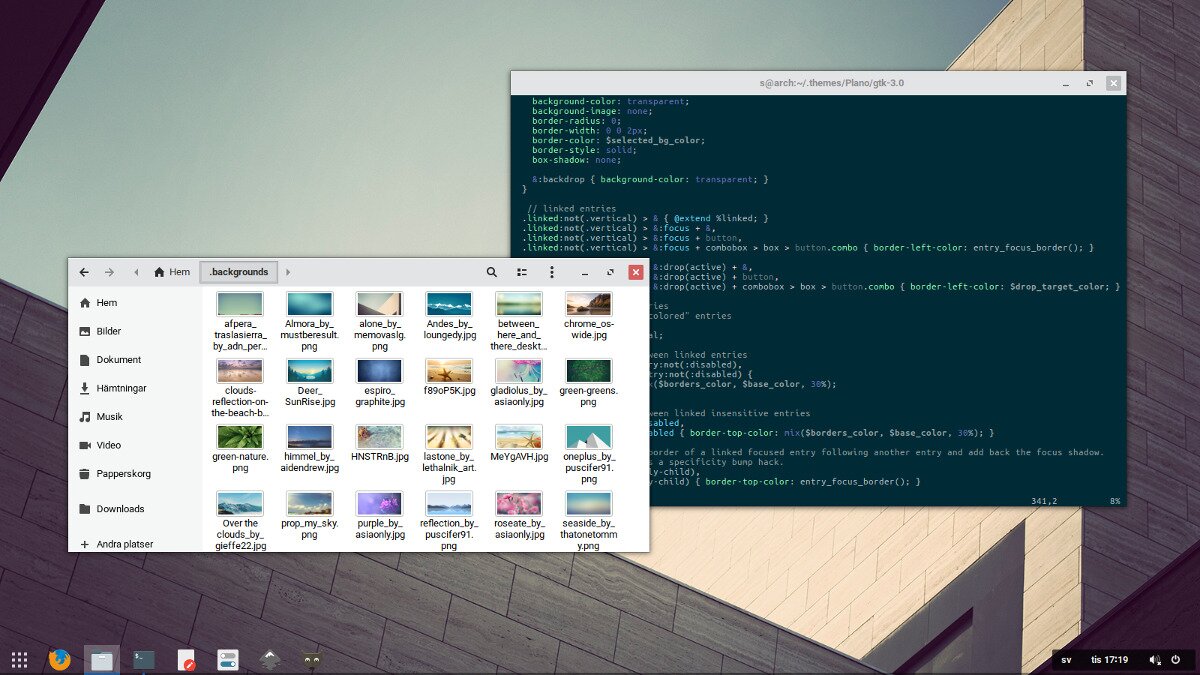Open the tweak tool toggle-switch icon
The width and height of the screenshot is (1200, 675).
coord(228,659)
